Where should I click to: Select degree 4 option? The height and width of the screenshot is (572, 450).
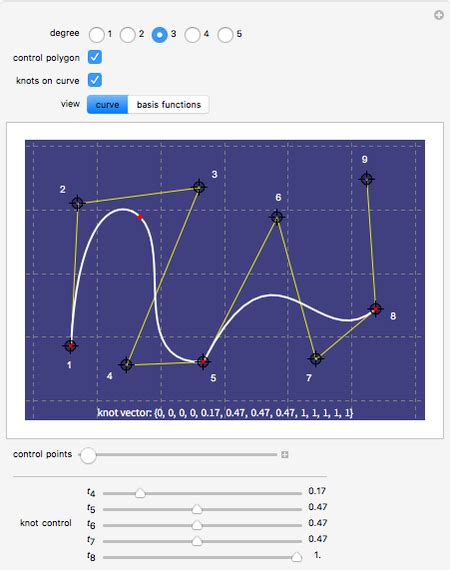[192, 35]
